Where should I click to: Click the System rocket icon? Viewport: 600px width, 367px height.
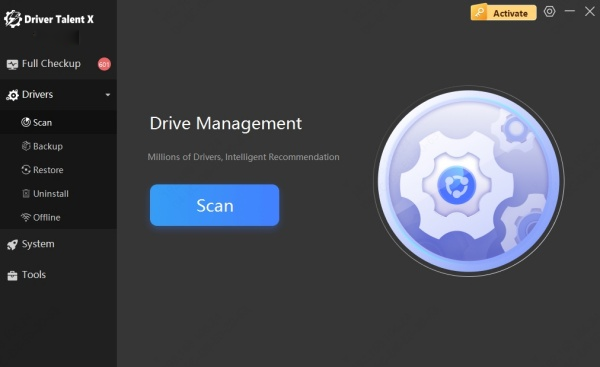[x=12, y=245]
